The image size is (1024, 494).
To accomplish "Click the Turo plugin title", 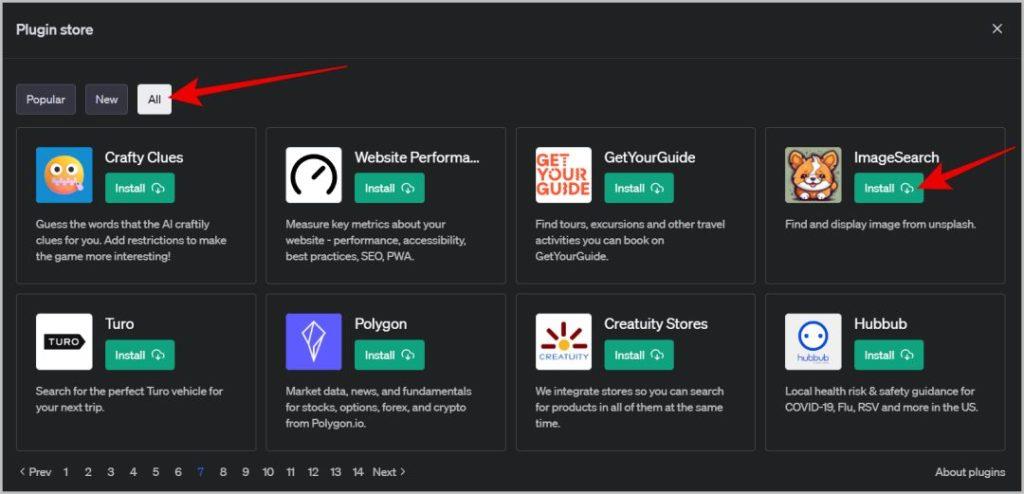I will (x=120, y=324).
